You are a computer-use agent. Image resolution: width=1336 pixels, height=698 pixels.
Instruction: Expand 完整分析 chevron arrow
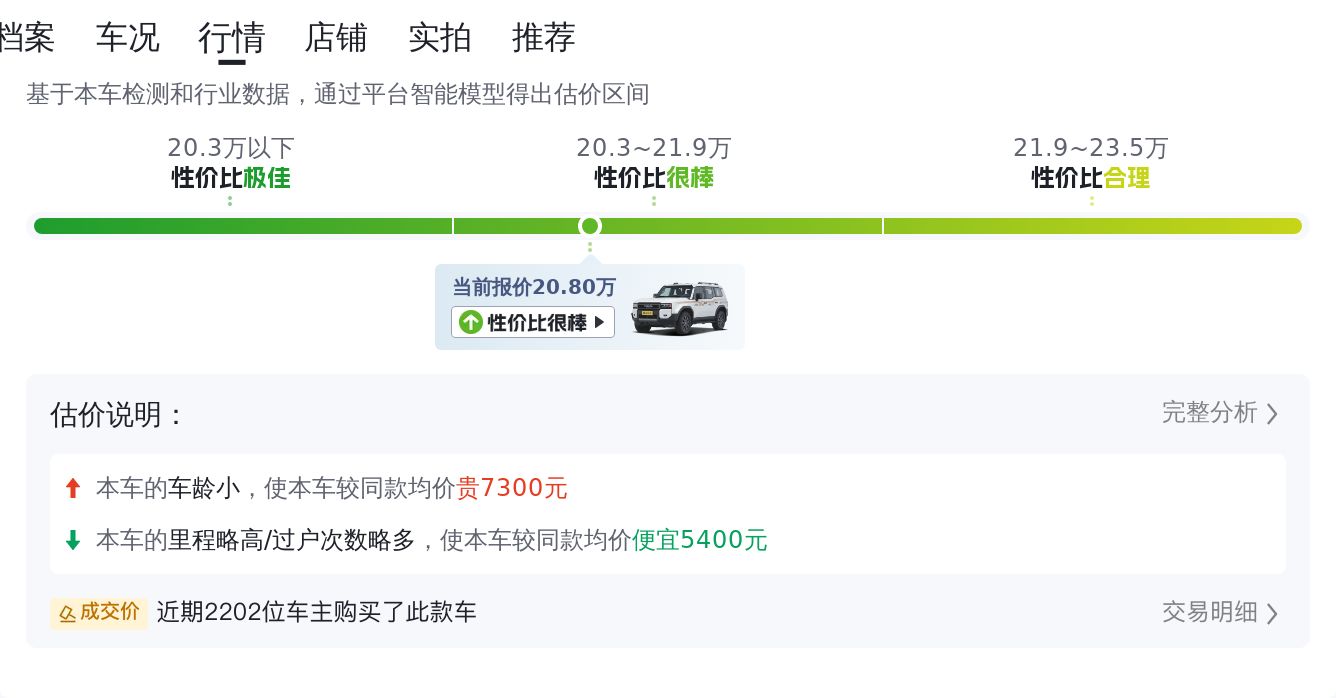pos(1272,414)
